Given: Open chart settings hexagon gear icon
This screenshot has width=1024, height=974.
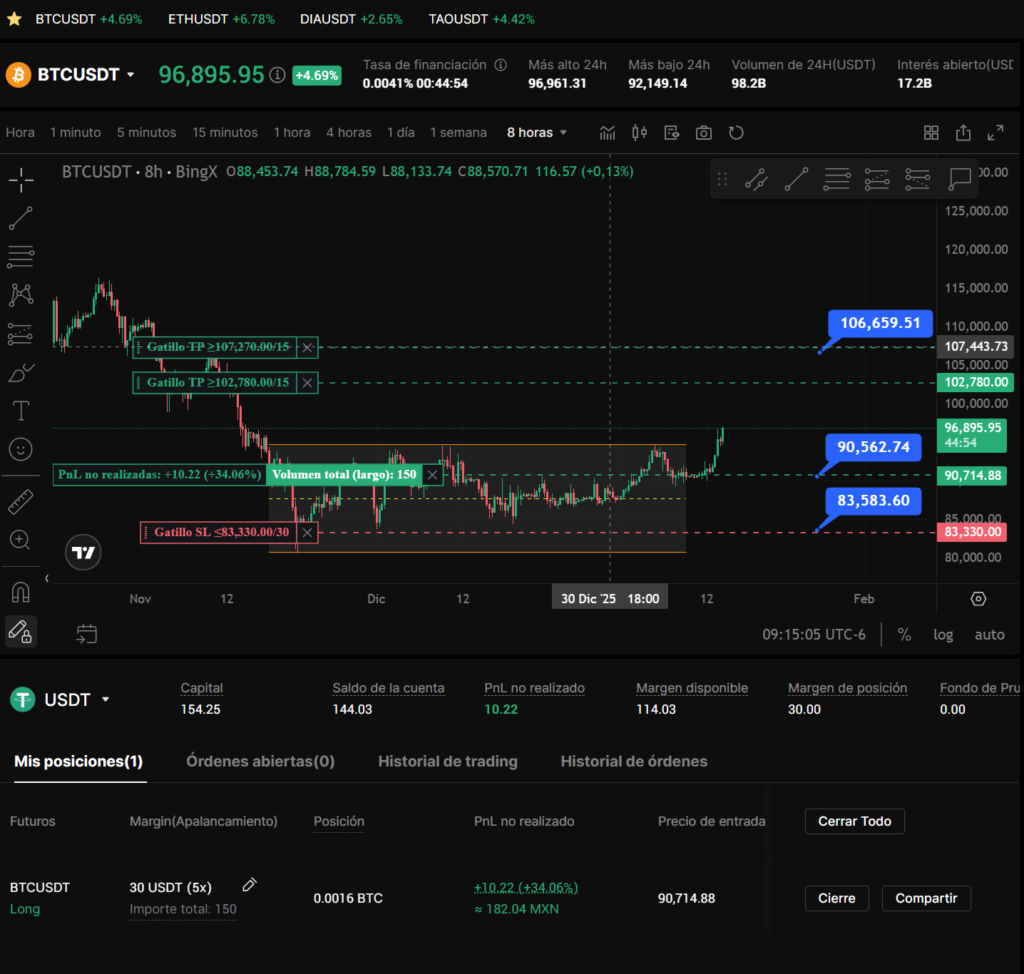Looking at the screenshot, I should pyautogui.click(x=978, y=599).
